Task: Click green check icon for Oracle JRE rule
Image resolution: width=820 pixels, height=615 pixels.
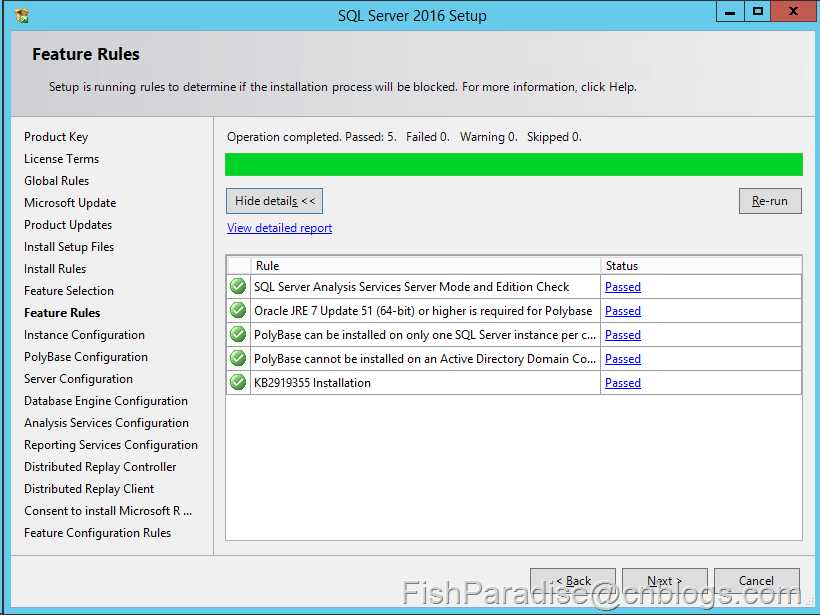Action: 238,310
